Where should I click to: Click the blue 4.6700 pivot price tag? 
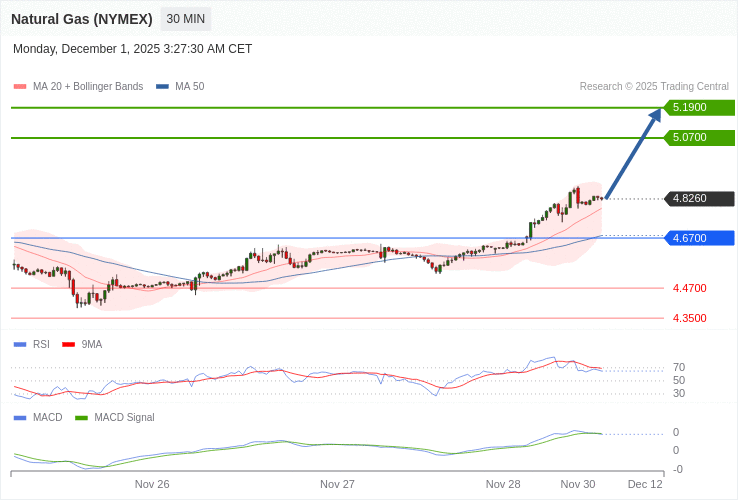coord(699,238)
